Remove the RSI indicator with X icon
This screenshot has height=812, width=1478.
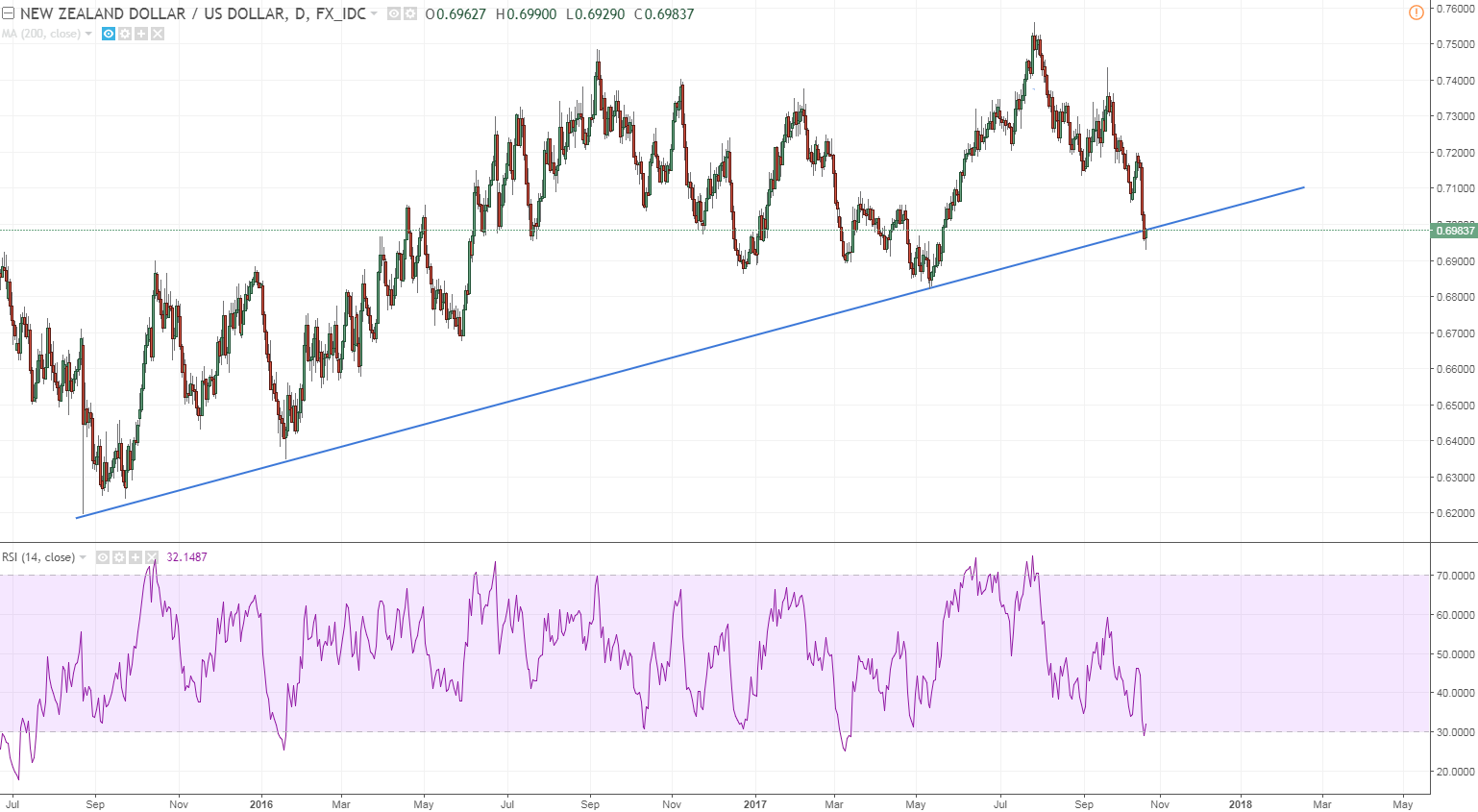coord(152,557)
